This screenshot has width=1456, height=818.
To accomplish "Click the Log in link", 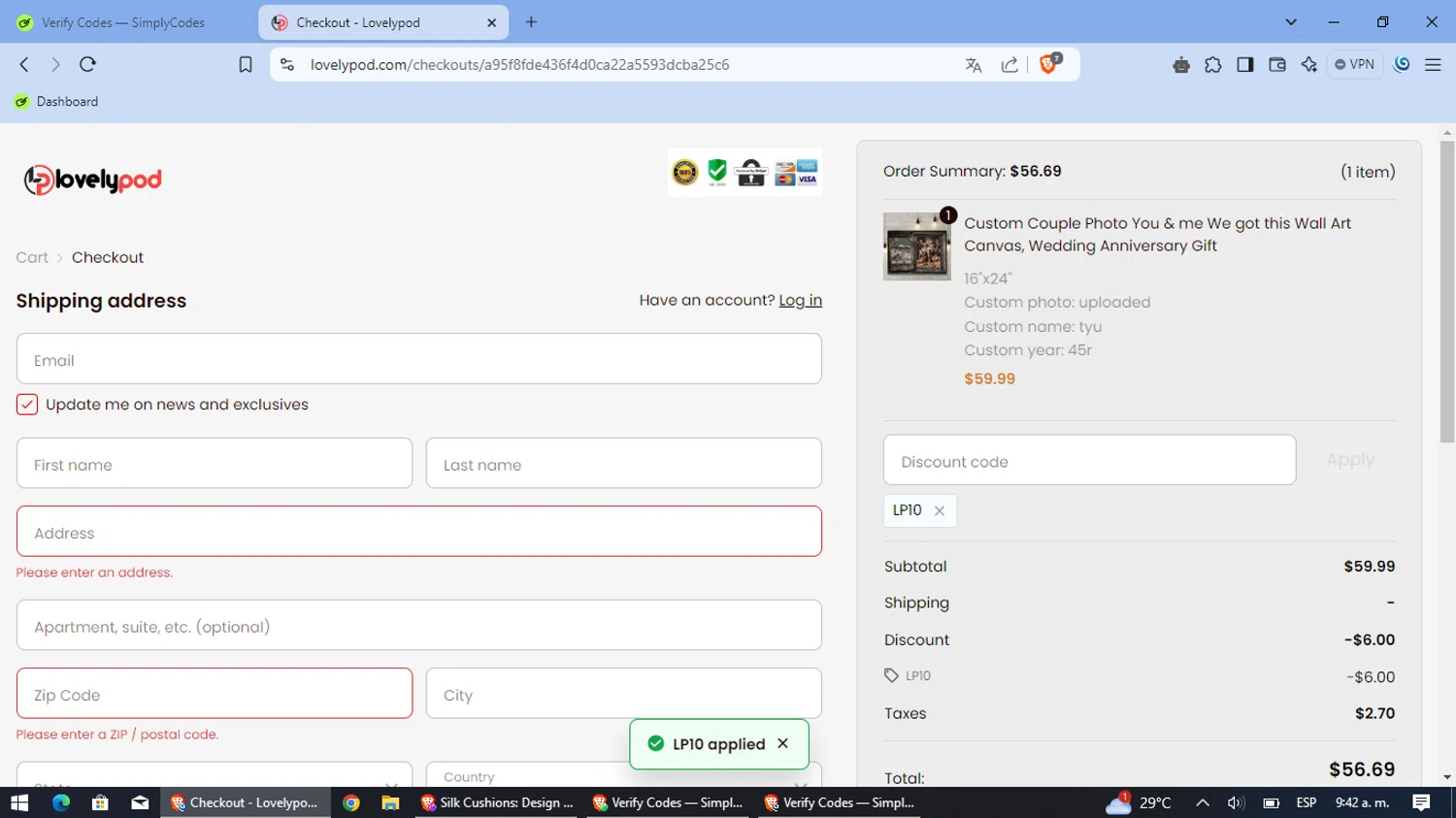I will pos(800,300).
